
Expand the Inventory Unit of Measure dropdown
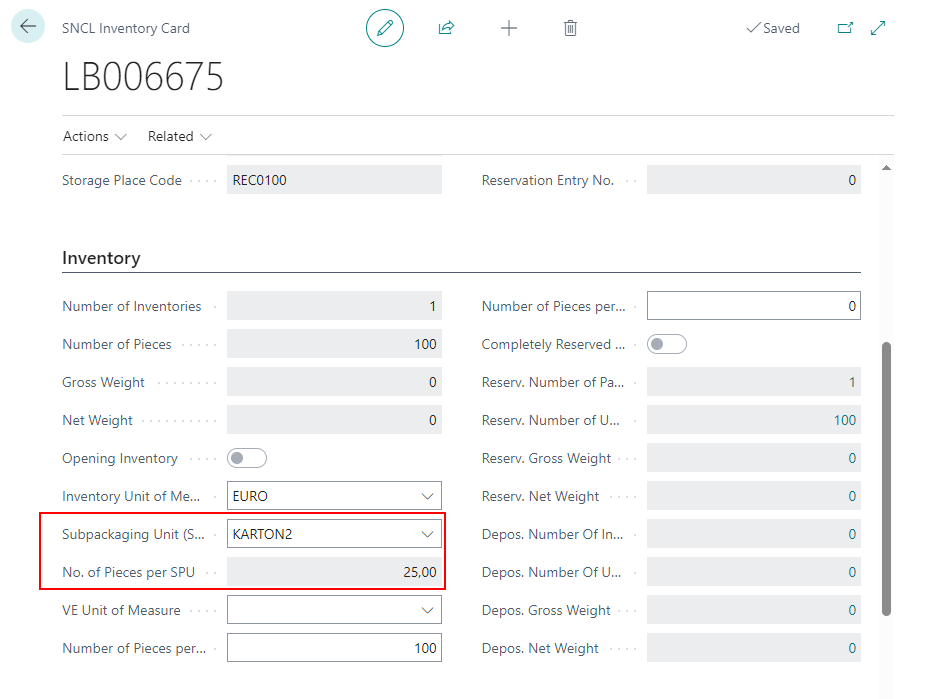click(428, 496)
